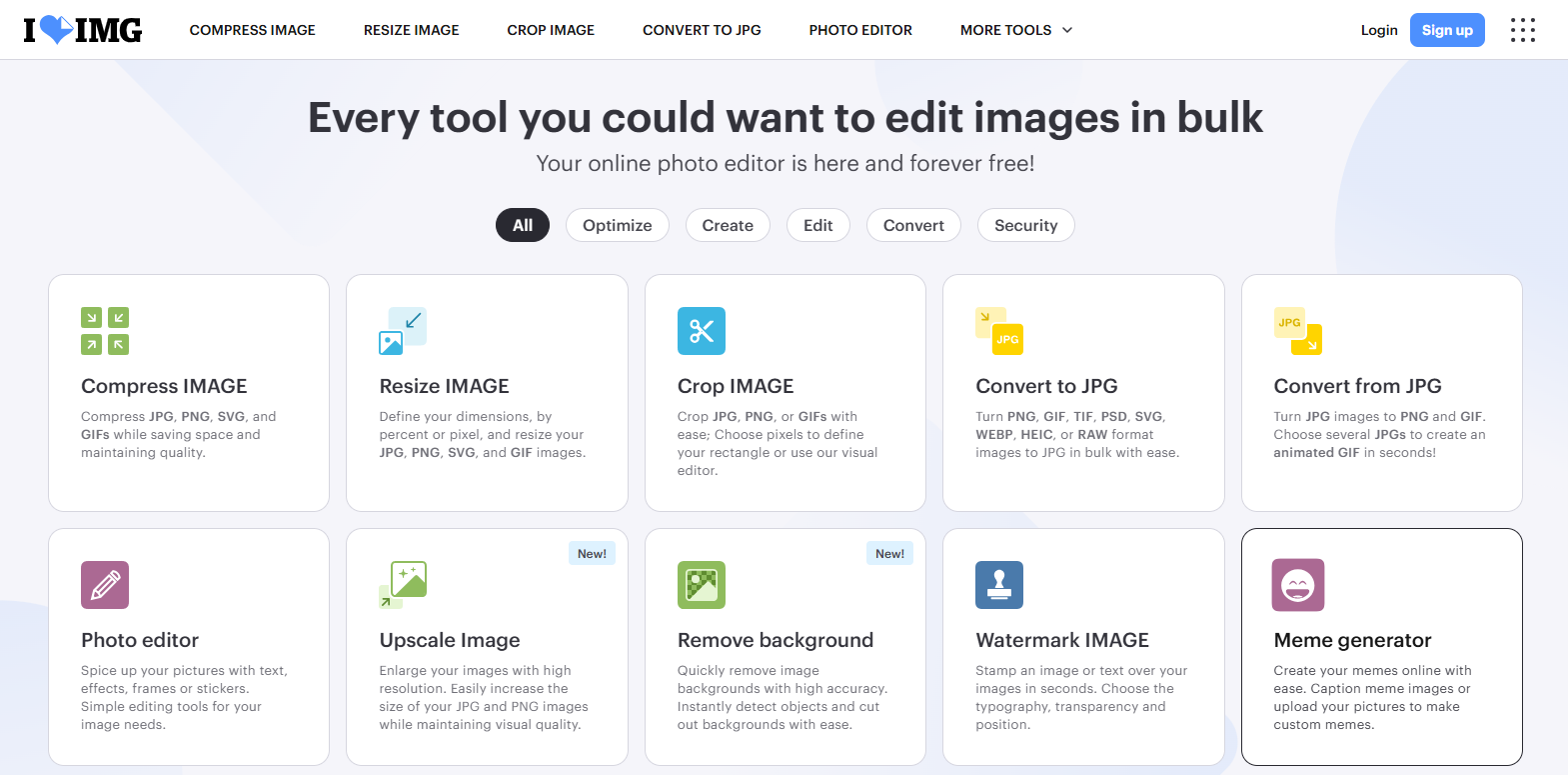Click the New! badge on Remove background

(889, 554)
